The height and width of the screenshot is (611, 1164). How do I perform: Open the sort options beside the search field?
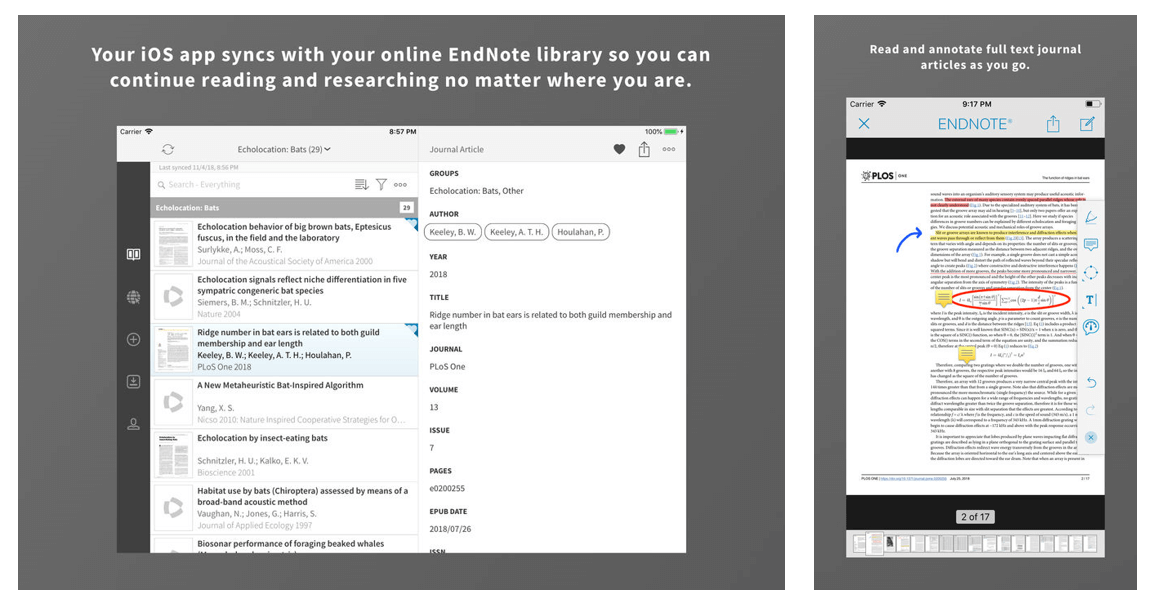point(362,184)
